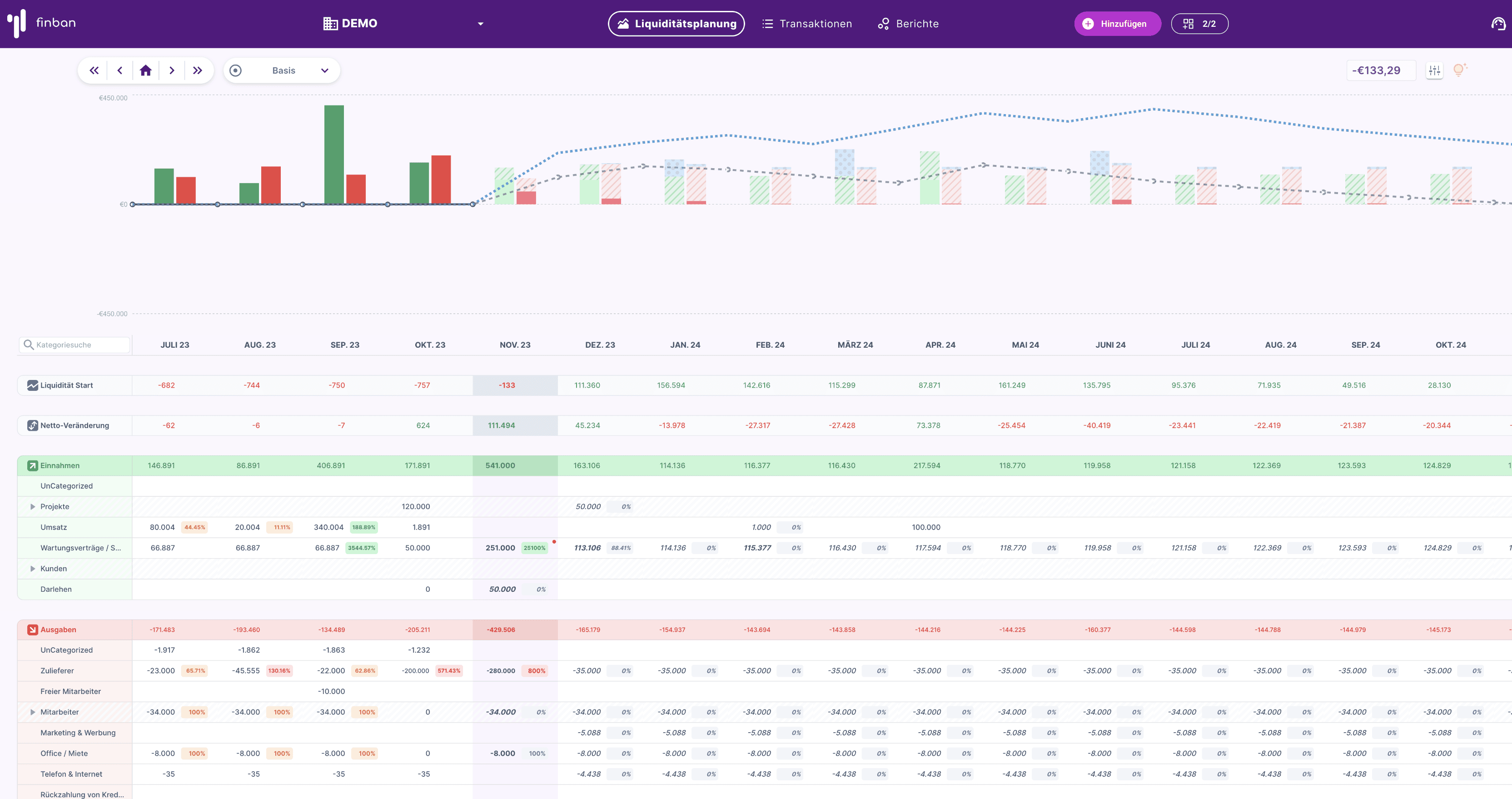Open support headset icon
This screenshot has height=799, width=1512.
click(x=1498, y=24)
